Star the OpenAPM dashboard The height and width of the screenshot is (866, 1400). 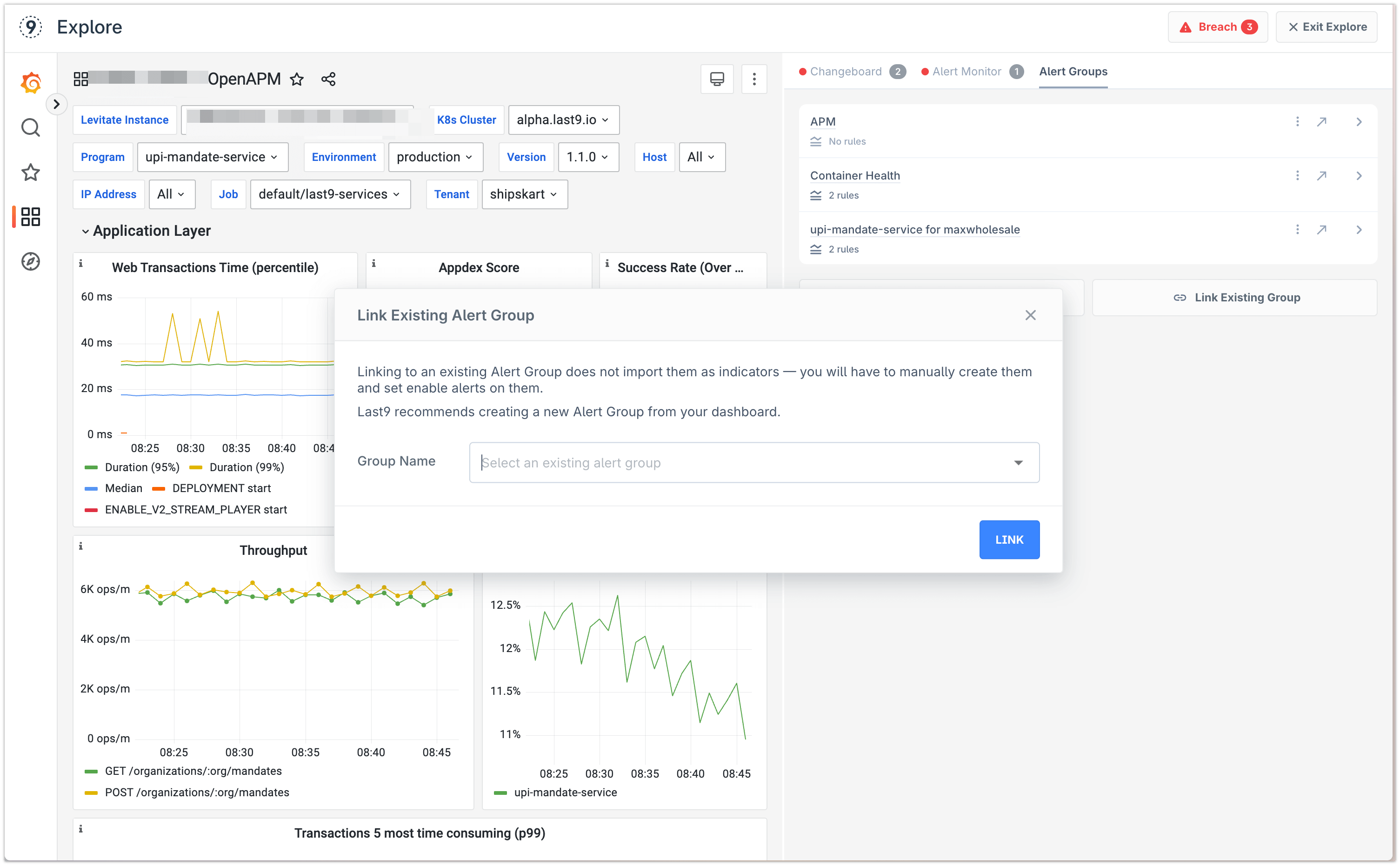(x=297, y=79)
